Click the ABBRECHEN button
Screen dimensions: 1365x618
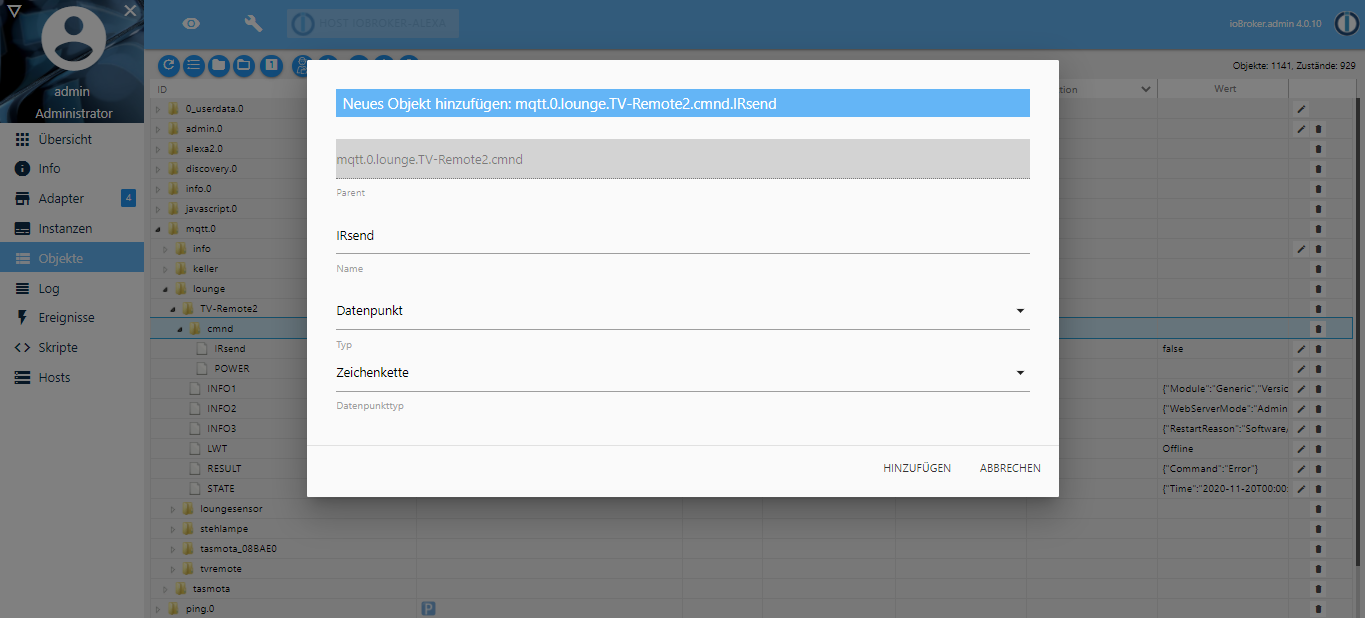tap(1010, 468)
